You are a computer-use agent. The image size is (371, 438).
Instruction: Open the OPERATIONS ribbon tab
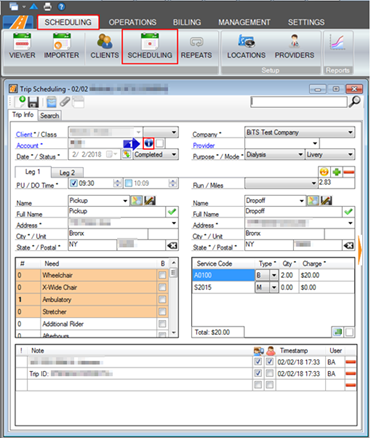click(x=132, y=22)
